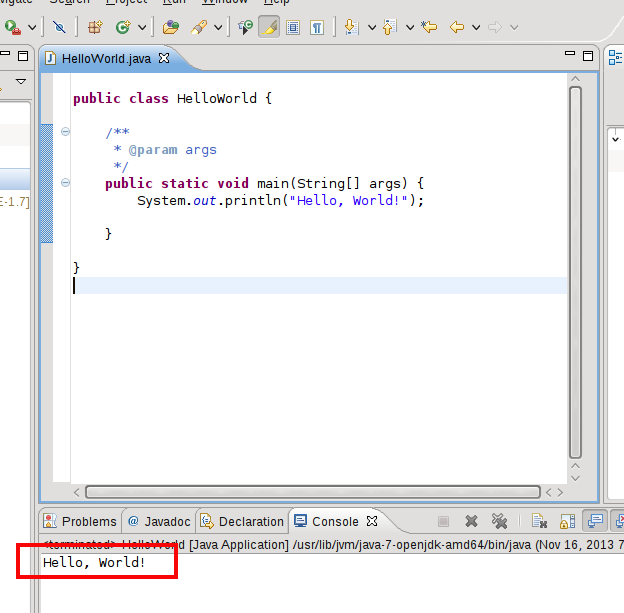
Task: Click the '@param args' comment text
Action: (x=173, y=150)
